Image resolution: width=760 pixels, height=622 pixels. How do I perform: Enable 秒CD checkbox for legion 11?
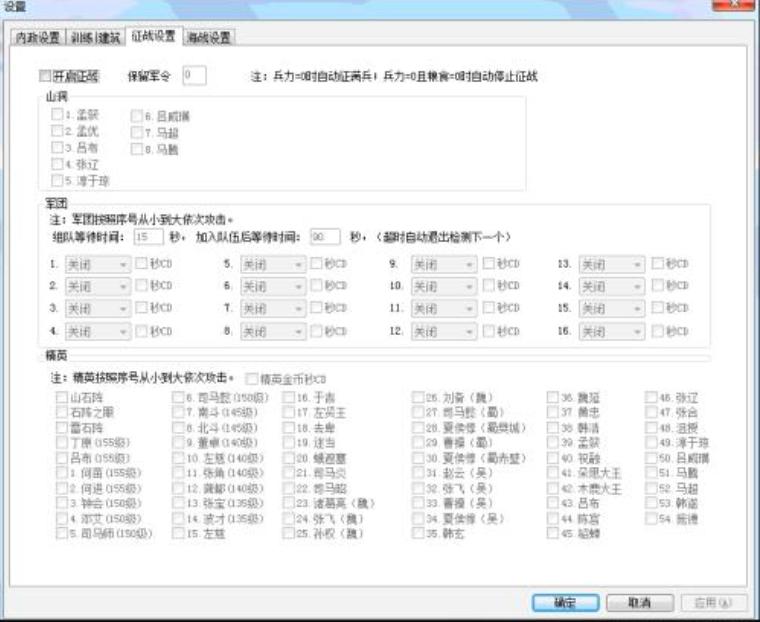(x=489, y=307)
